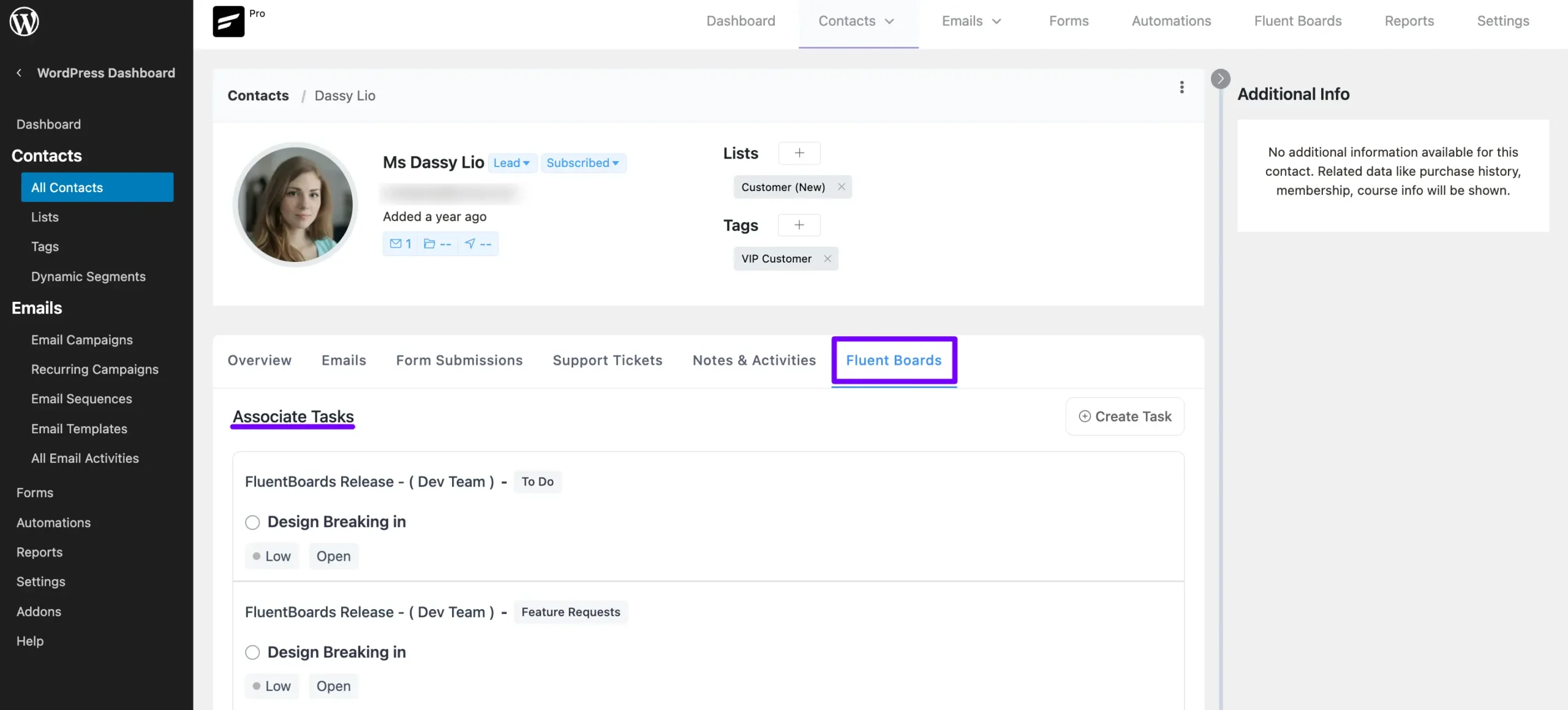Click the Contacts heading in the sidebar

47,155
